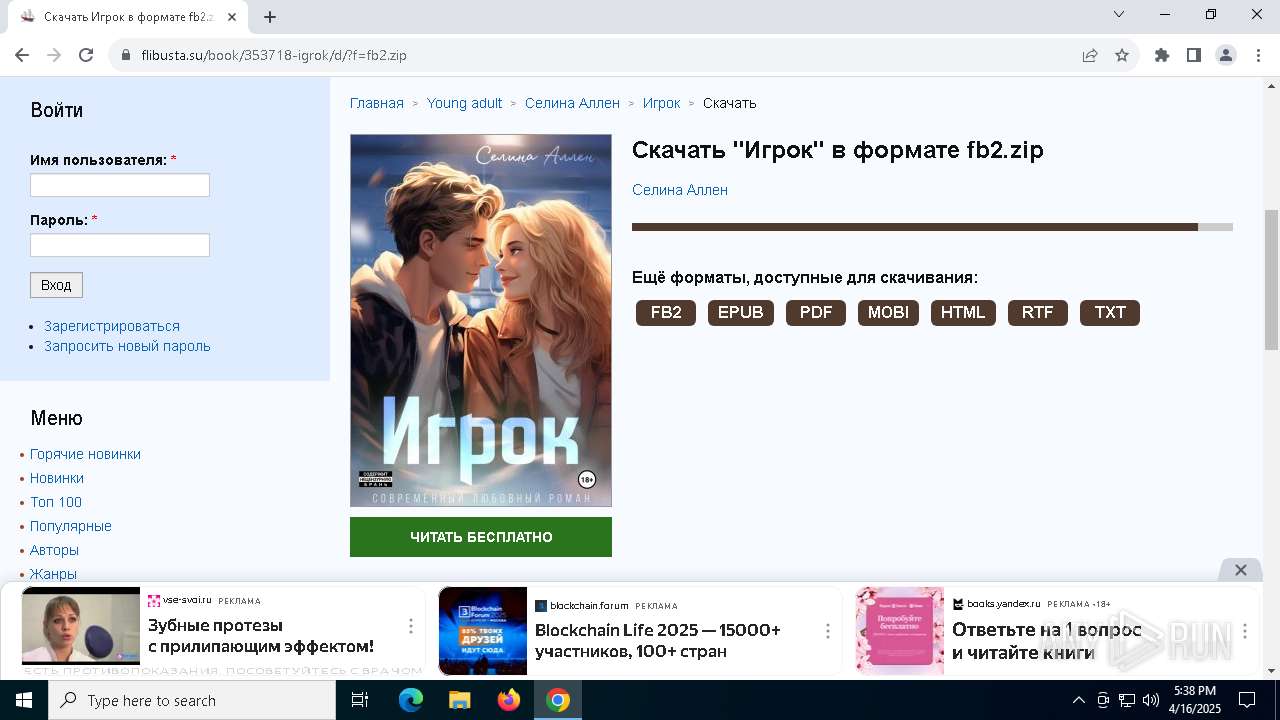Click the site lock icon in address bar
The image size is (1280, 720).
tap(126, 55)
